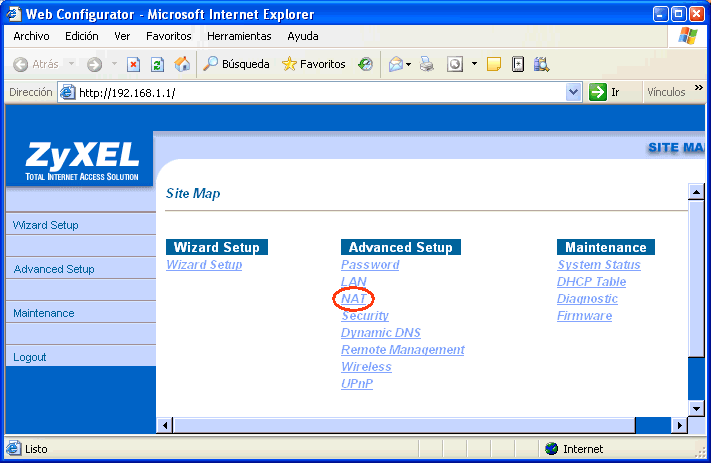Click the Edit page icon
711x463 pixels.
click(455, 64)
